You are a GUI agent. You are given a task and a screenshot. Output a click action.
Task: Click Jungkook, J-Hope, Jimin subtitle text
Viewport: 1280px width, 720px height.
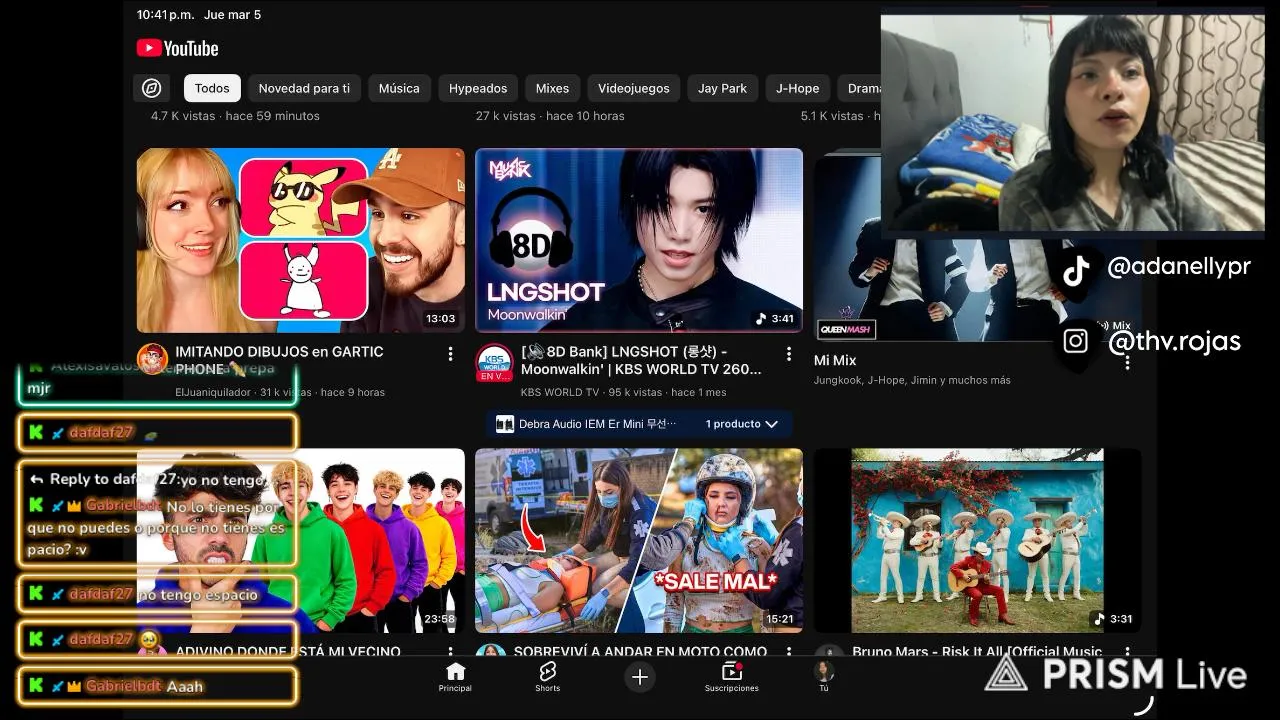pos(912,380)
